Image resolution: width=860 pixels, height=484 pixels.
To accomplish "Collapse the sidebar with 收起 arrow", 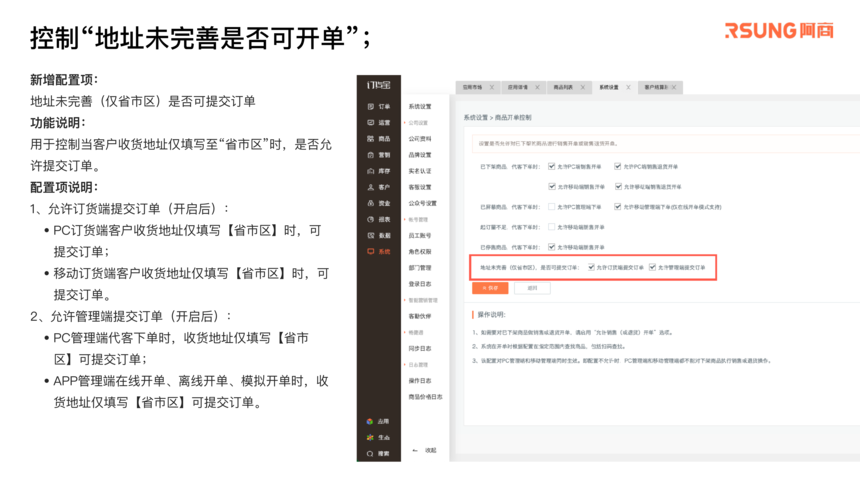I will pyautogui.click(x=424, y=450).
